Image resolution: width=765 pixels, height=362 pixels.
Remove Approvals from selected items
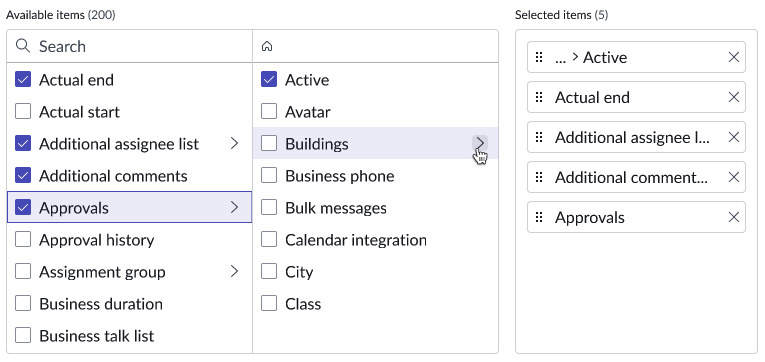(x=734, y=218)
